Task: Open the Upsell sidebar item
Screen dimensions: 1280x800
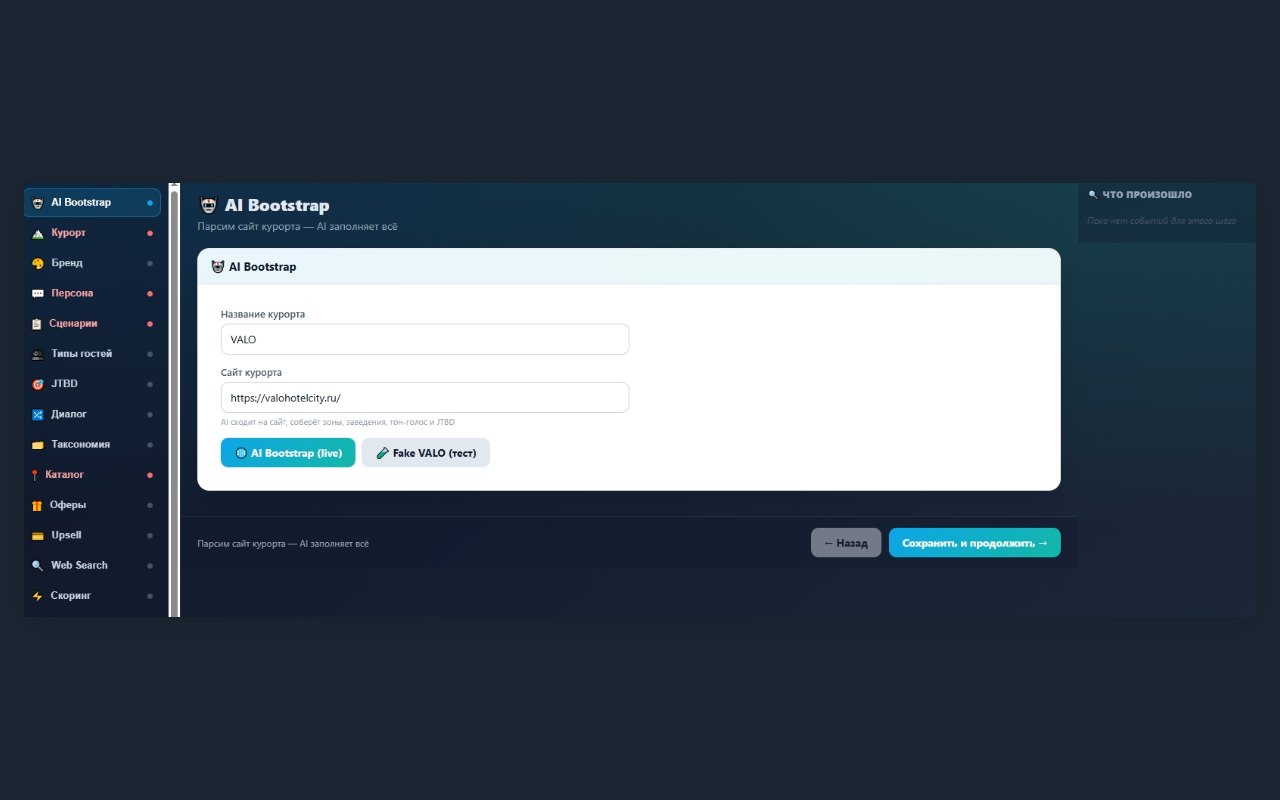Action: click(x=92, y=535)
